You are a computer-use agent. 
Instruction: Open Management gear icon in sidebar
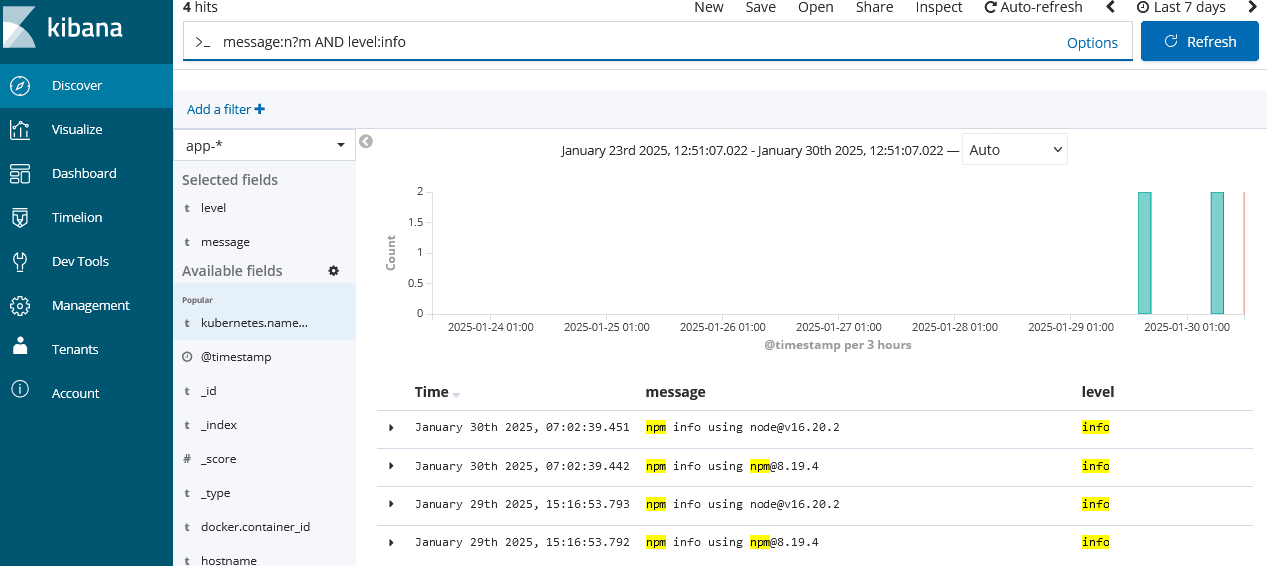point(20,306)
